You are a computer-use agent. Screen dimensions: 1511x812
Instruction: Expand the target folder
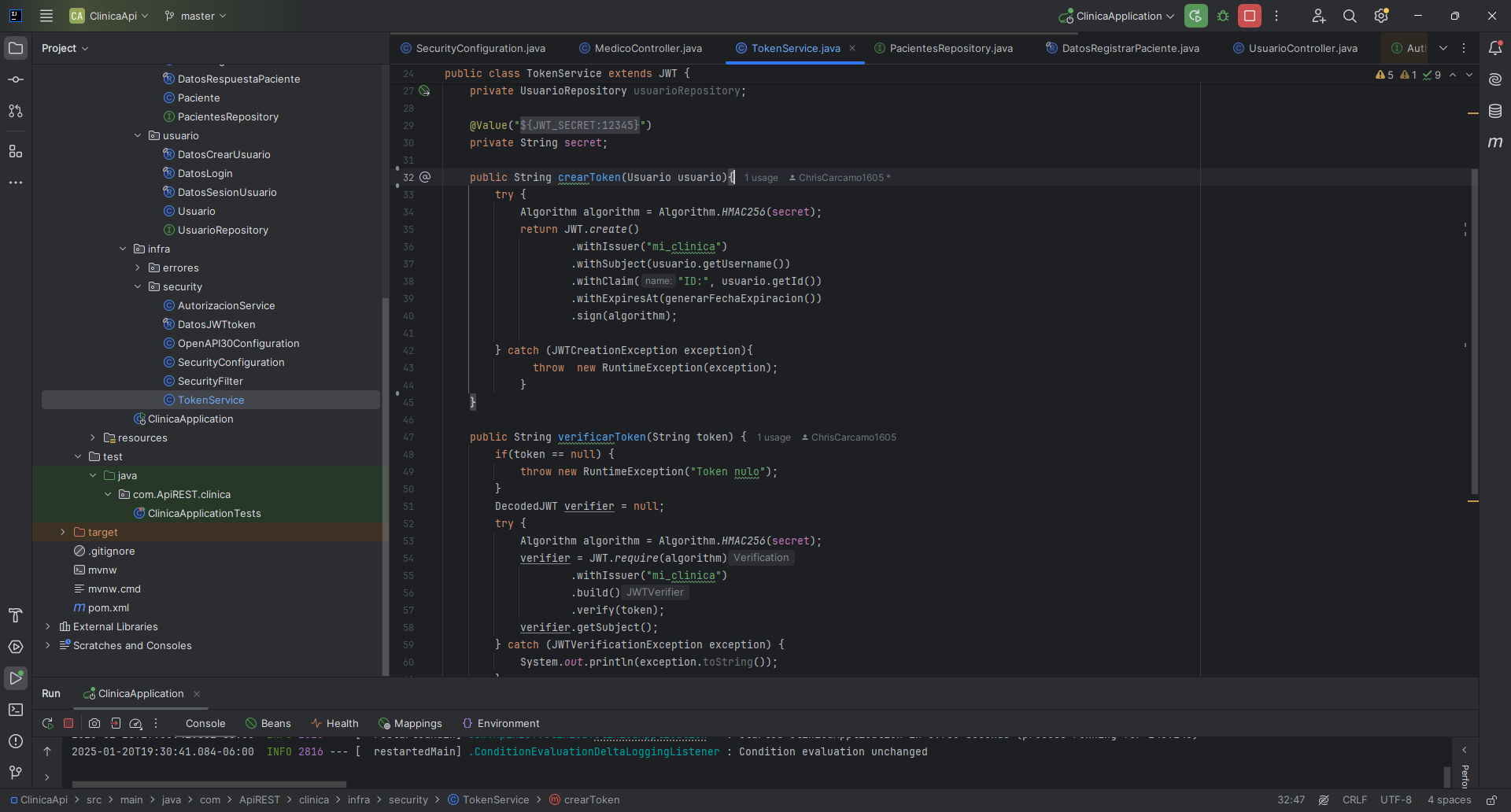(63, 532)
